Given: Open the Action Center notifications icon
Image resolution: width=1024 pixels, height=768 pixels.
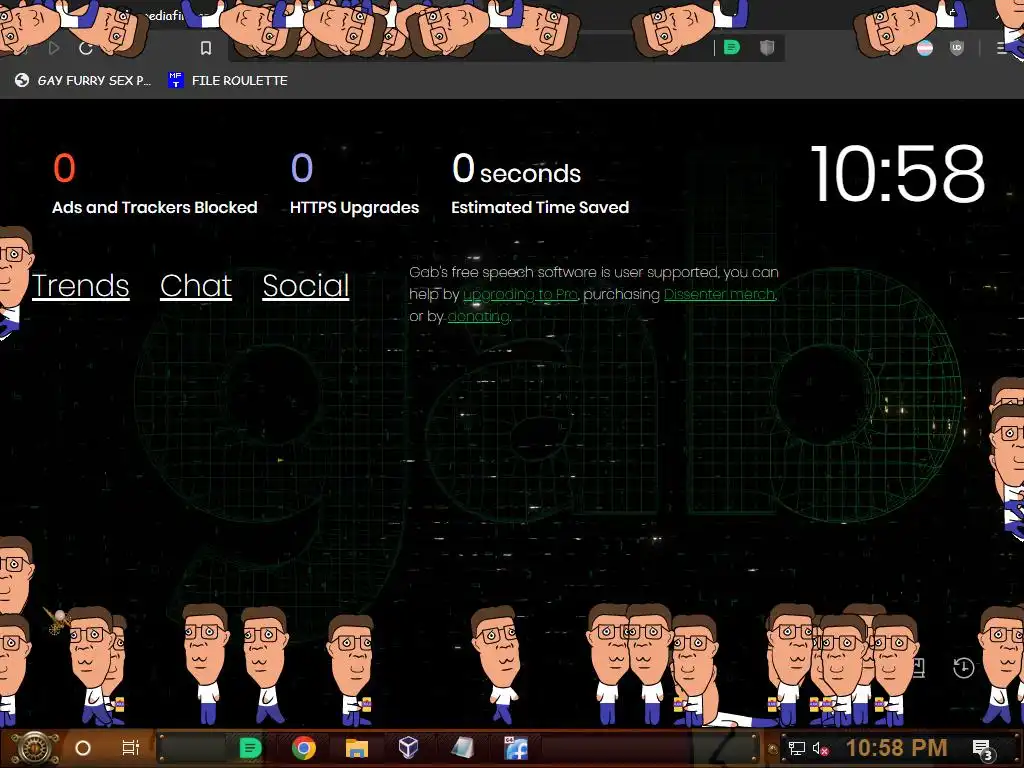Looking at the screenshot, I should click(x=983, y=749).
